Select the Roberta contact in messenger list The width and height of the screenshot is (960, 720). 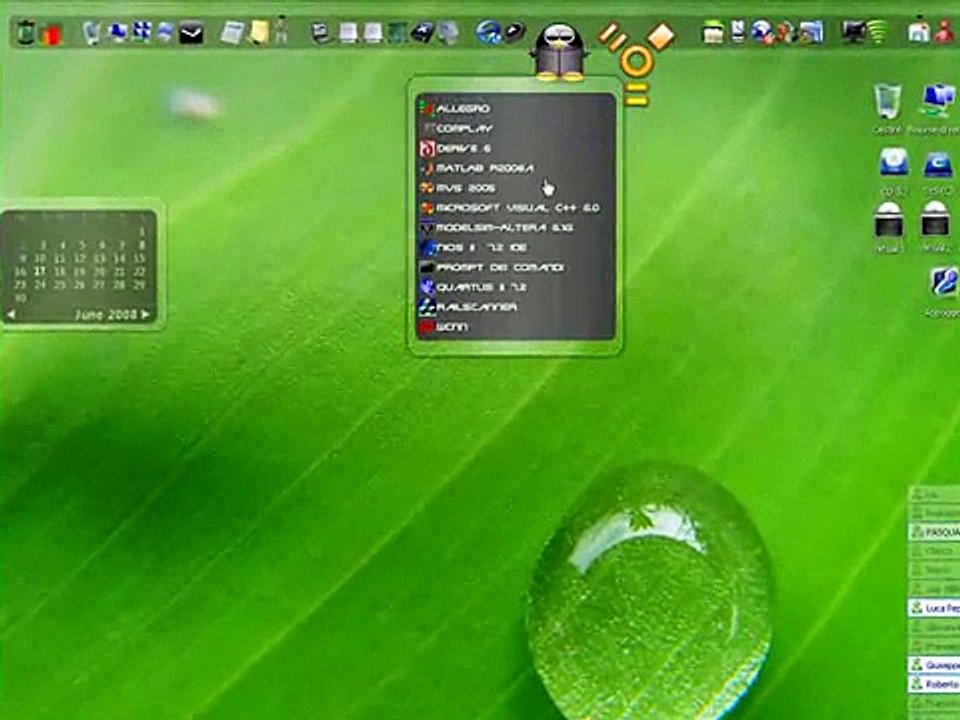click(934, 684)
